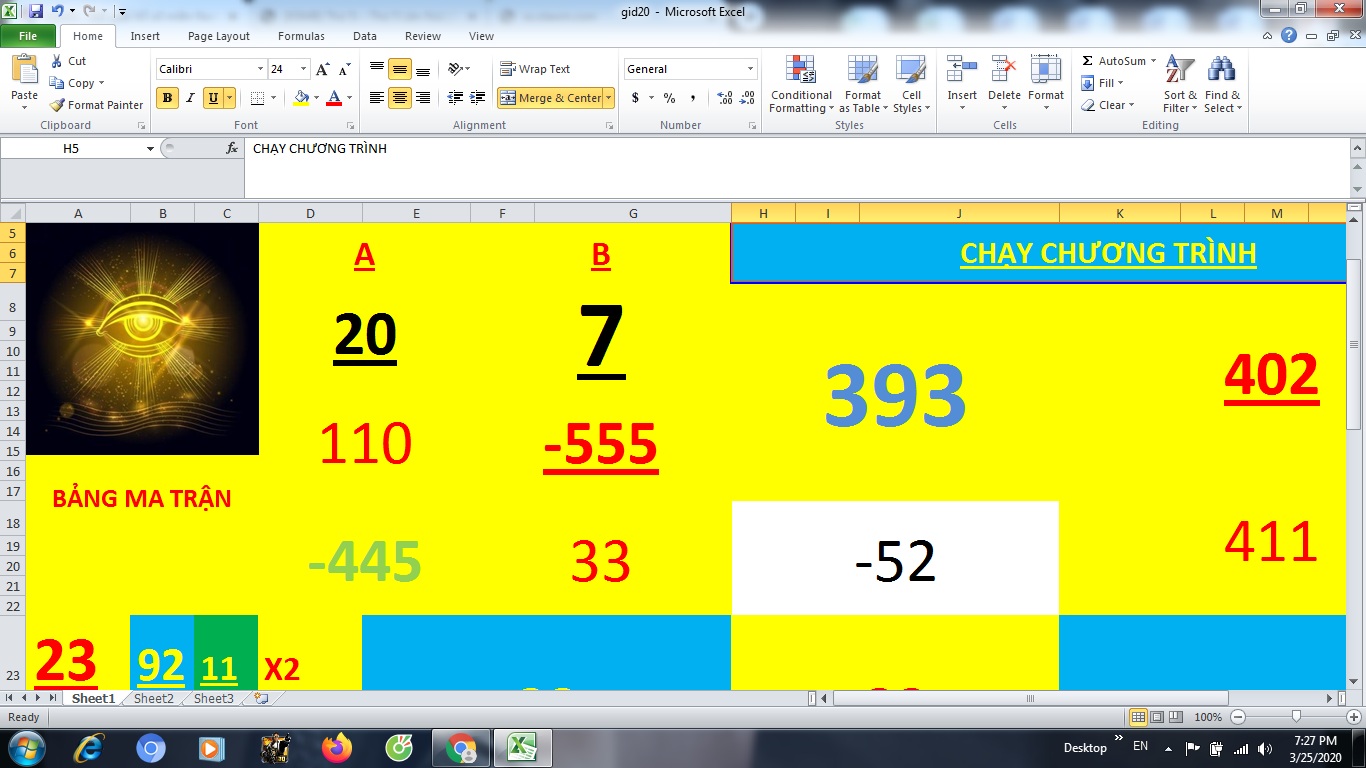The width and height of the screenshot is (1366, 768).
Task: Apply the percent style format
Action: click(669, 98)
